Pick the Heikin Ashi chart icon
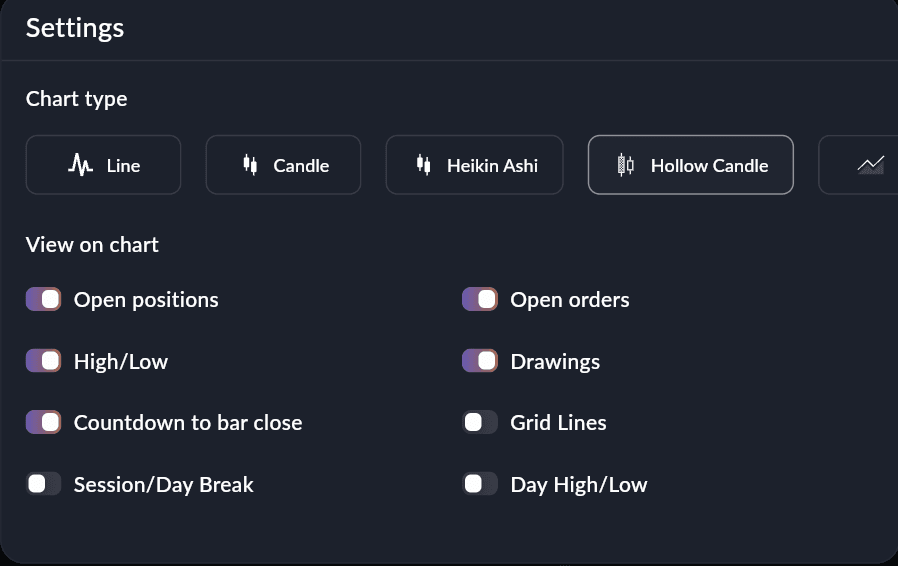The image size is (898, 566). 423,165
